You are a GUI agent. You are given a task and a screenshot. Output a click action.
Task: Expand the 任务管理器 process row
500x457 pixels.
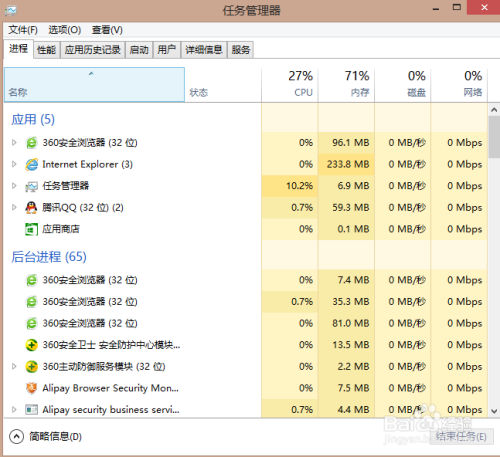tap(14, 186)
